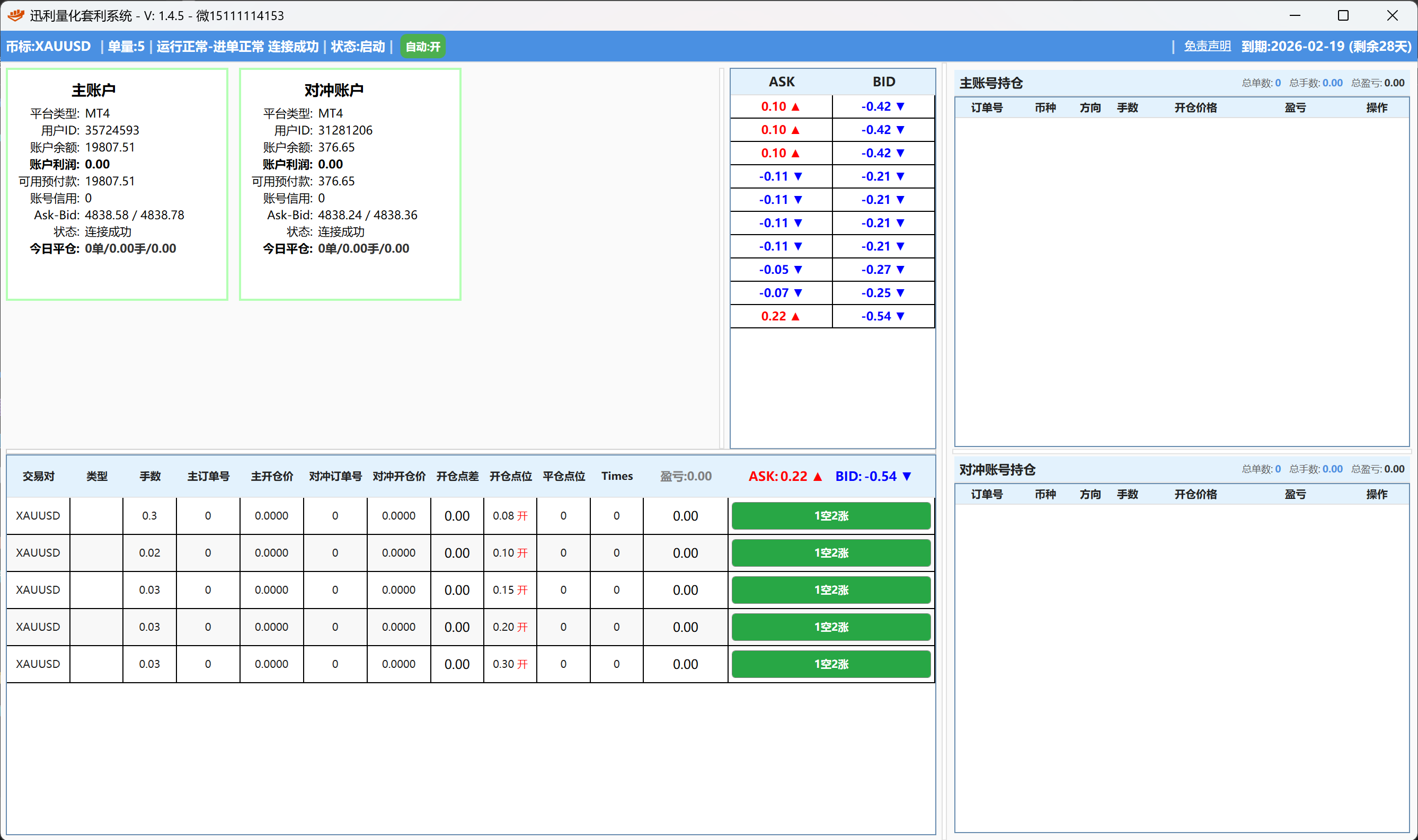Click the blue triangle next to -0.05 ASK
The image size is (1418, 840).
click(798, 270)
